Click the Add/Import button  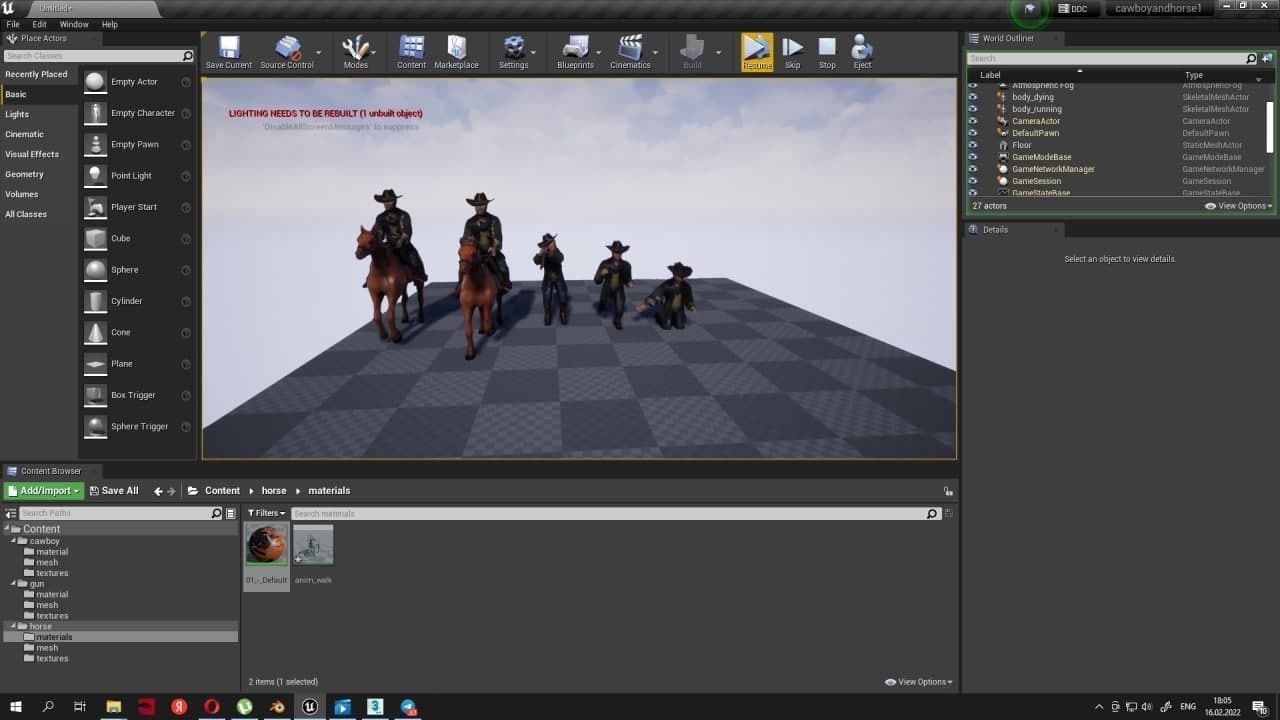click(x=43, y=491)
